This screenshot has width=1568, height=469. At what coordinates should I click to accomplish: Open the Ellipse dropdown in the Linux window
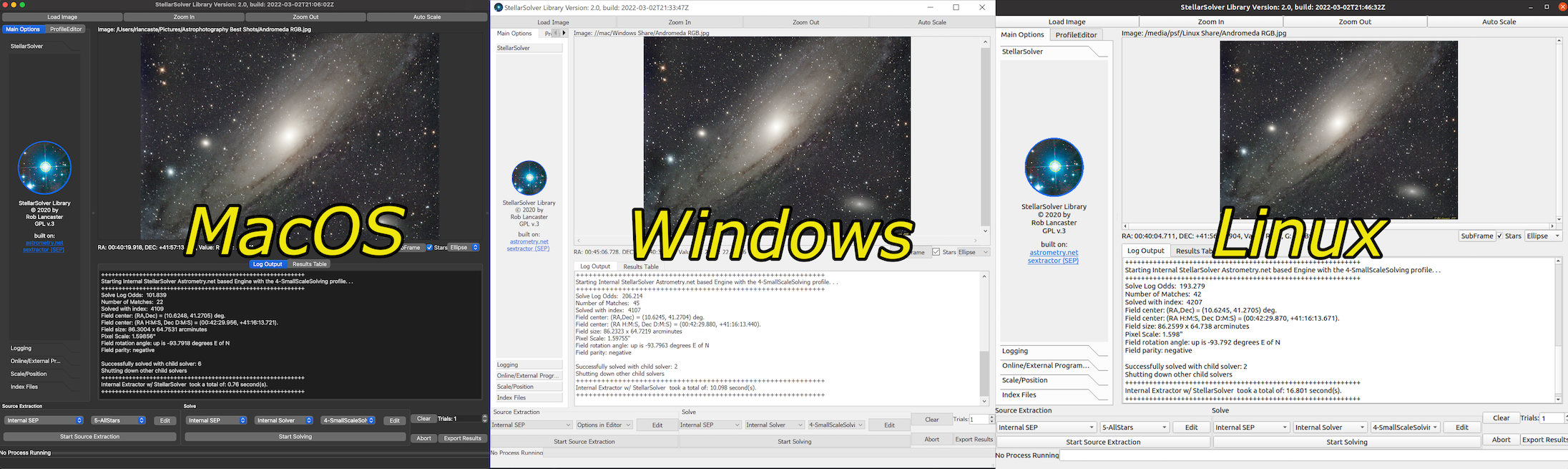pyautogui.click(x=1543, y=236)
